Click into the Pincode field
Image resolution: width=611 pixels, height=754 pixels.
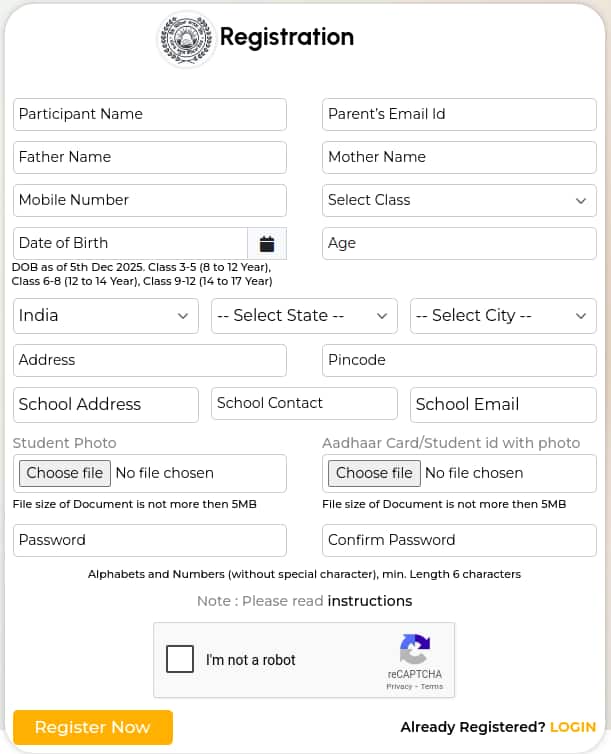[459, 361]
